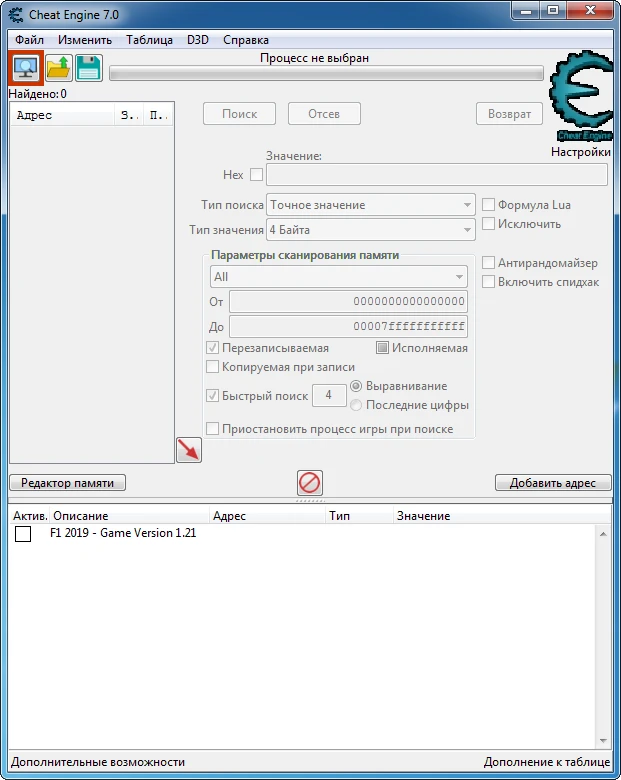This screenshot has width=621, height=780.
Task: Minimize the Cheat Engine window
Action: click(526, 10)
